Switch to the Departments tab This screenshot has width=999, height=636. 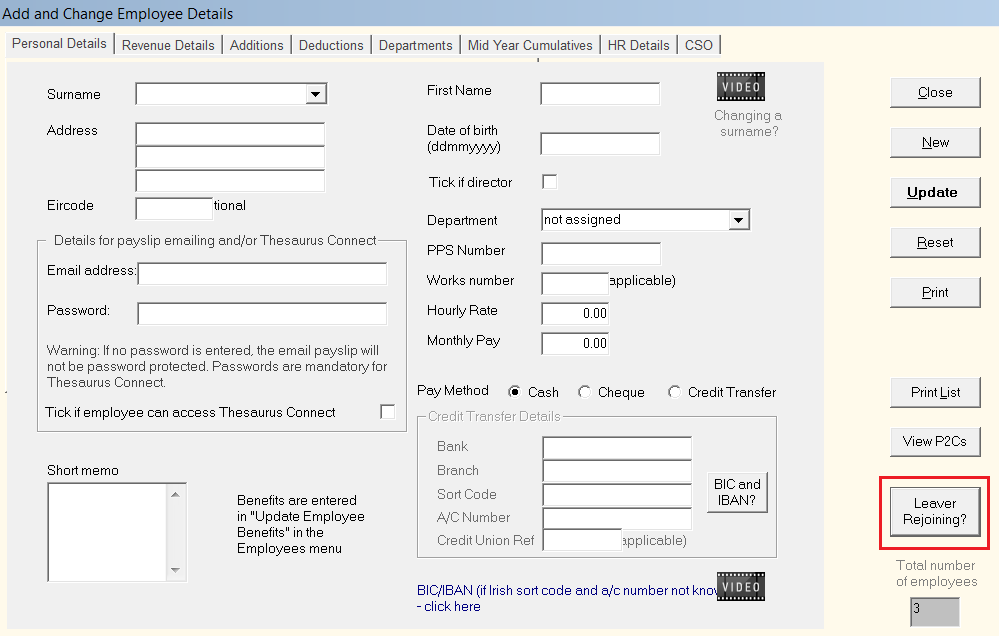(x=415, y=45)
